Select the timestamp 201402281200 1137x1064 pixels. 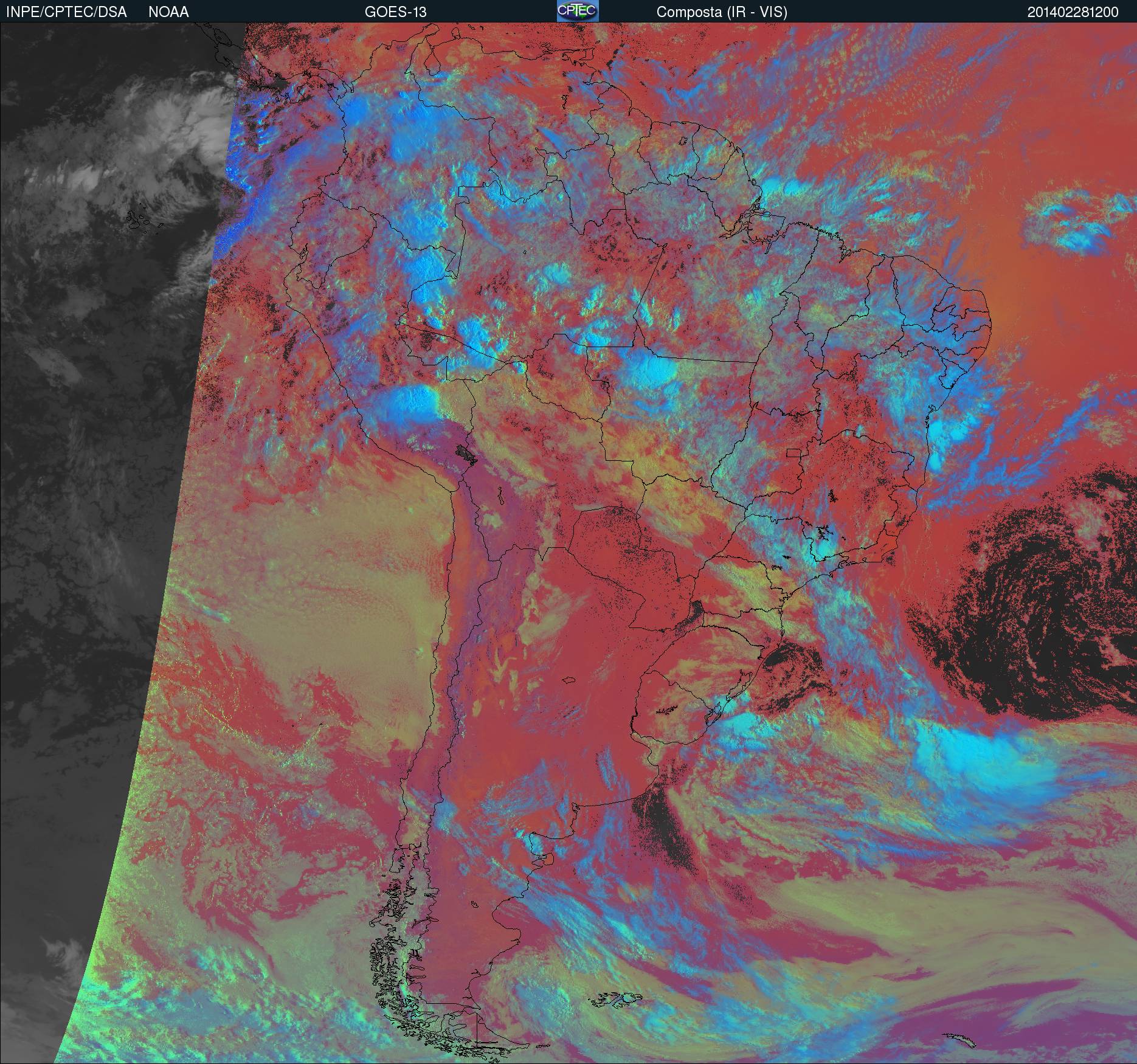[1073, 12]
